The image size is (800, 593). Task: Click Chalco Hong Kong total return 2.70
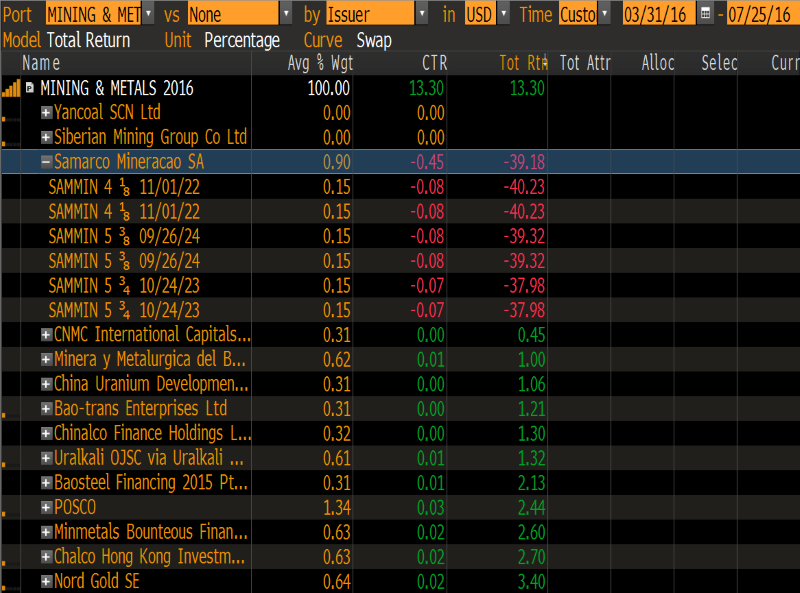coord(532,557)
